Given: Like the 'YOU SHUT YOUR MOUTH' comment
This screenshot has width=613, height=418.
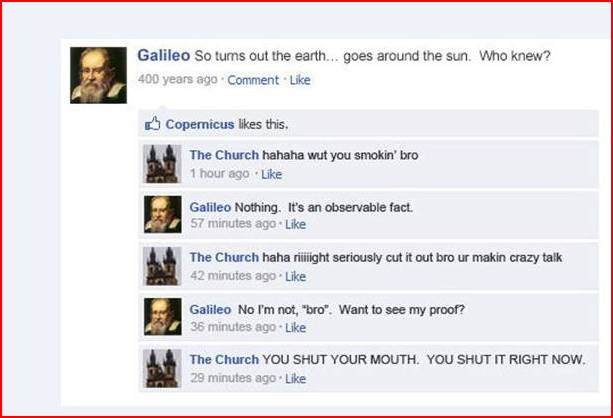Looking at the screenshot, I should [x=296, y=379].
